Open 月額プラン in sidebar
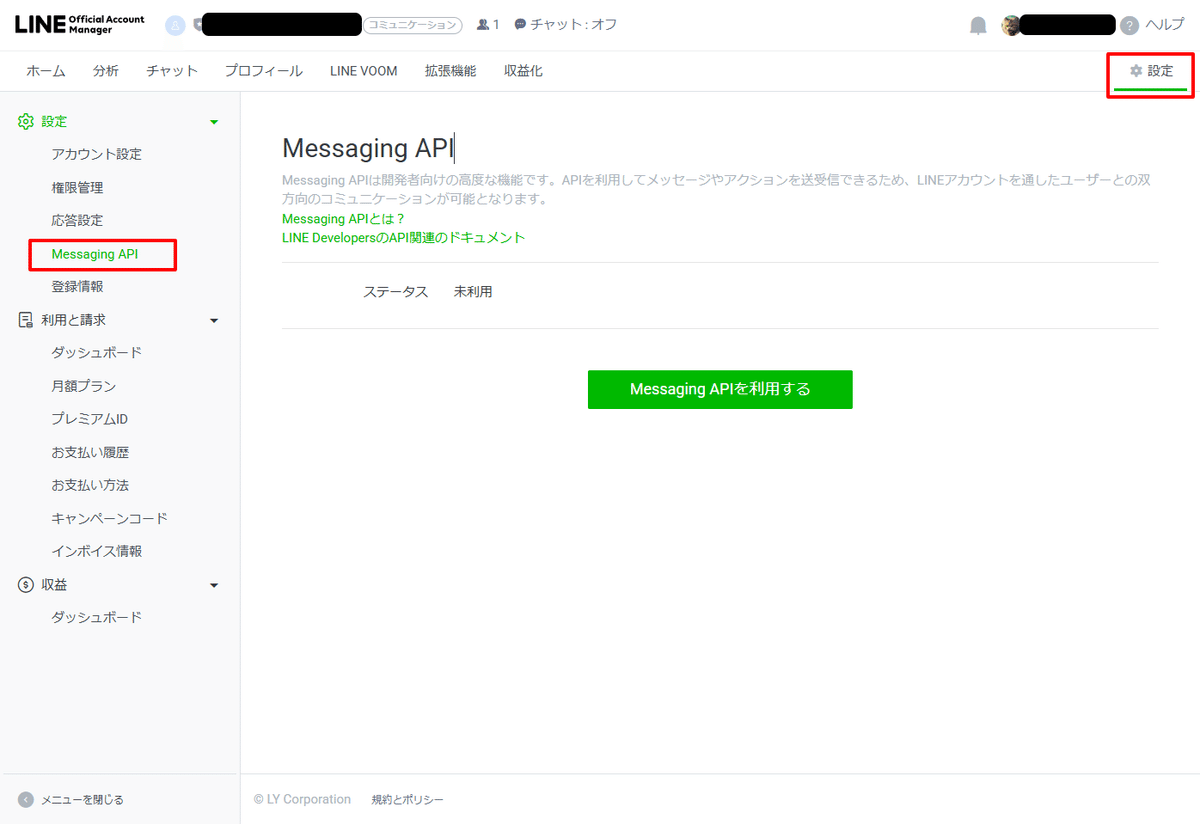The height and width of the screenshot is (824, 1200). [x=84, y=386]
